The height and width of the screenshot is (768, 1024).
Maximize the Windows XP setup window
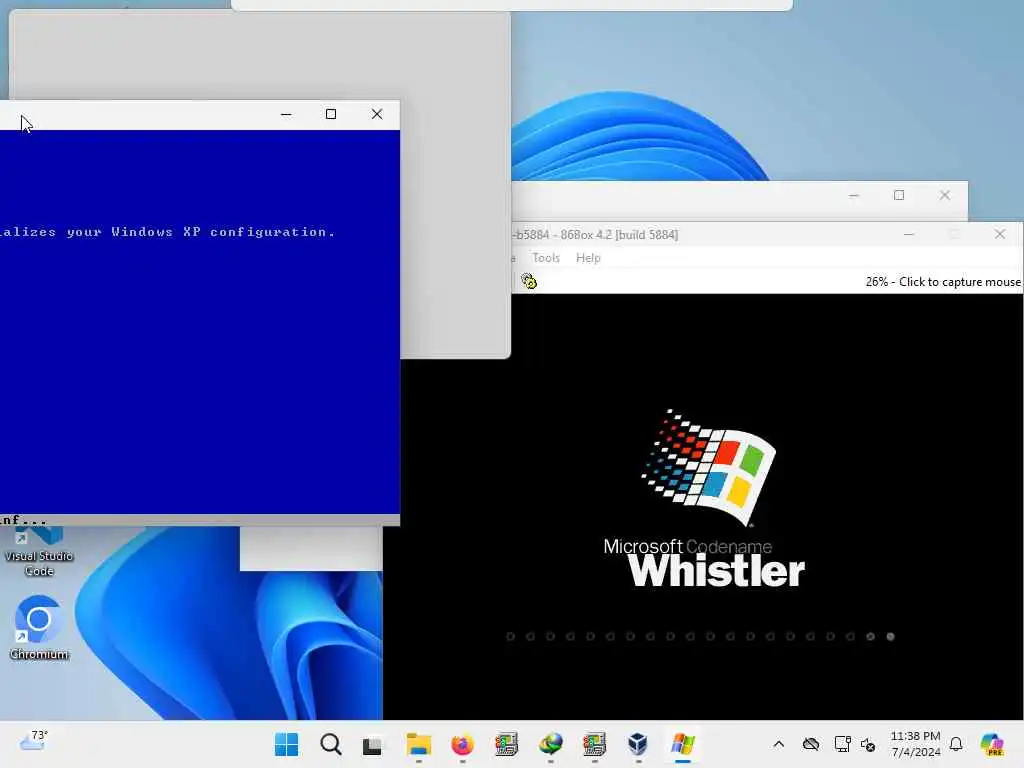pyautogui.click(x=331, y=114)
